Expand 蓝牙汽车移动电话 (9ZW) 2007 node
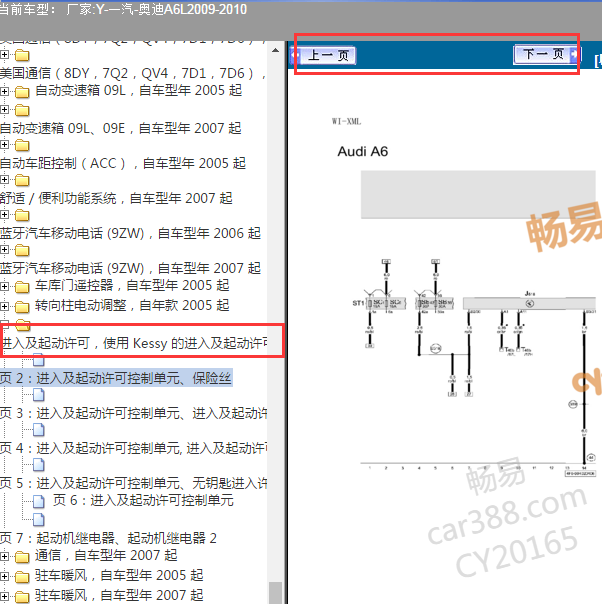Image resolution: width=602 pixels, height=604 pixels. click(4, 250)
